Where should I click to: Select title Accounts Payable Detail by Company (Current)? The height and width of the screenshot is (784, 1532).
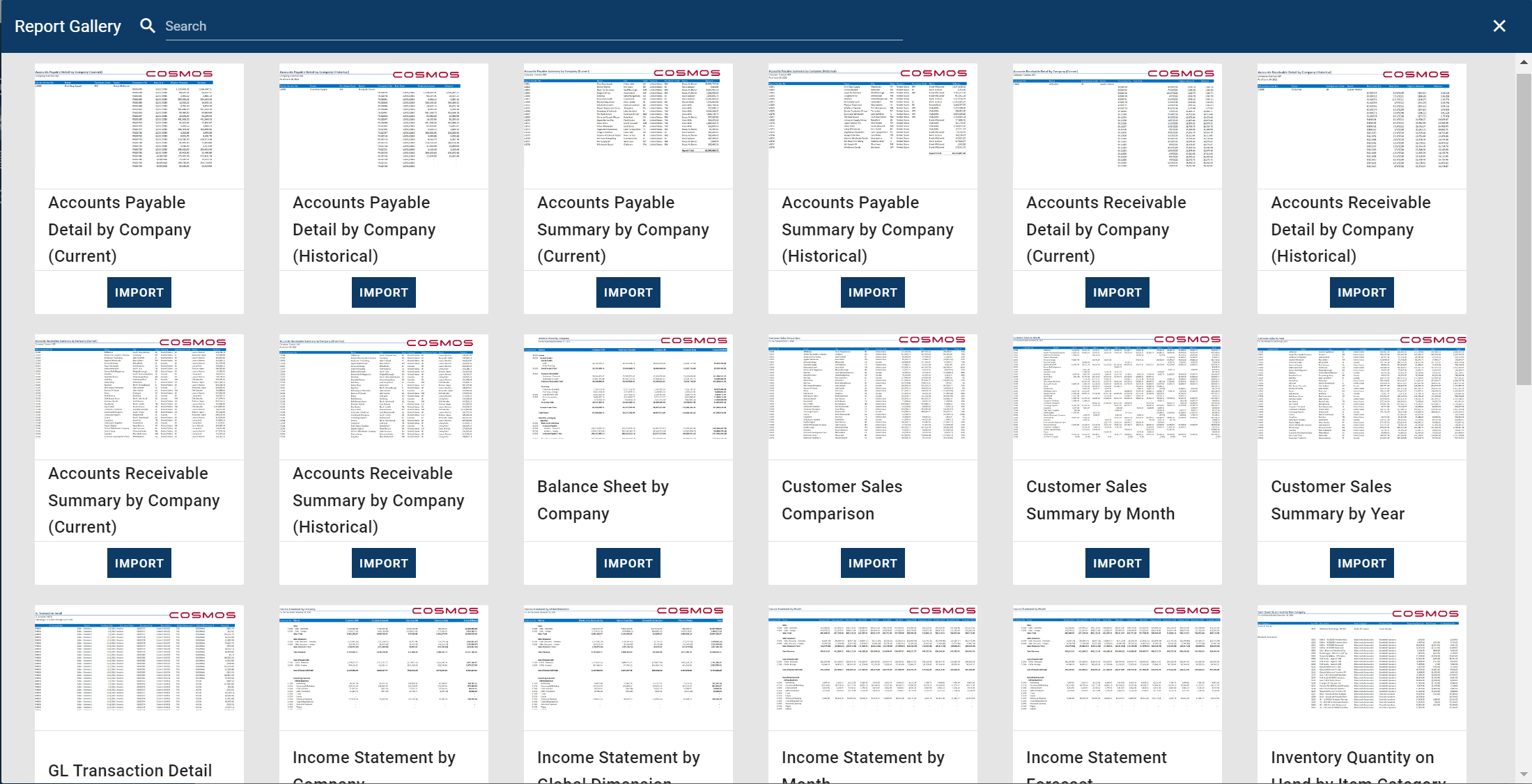120,229
